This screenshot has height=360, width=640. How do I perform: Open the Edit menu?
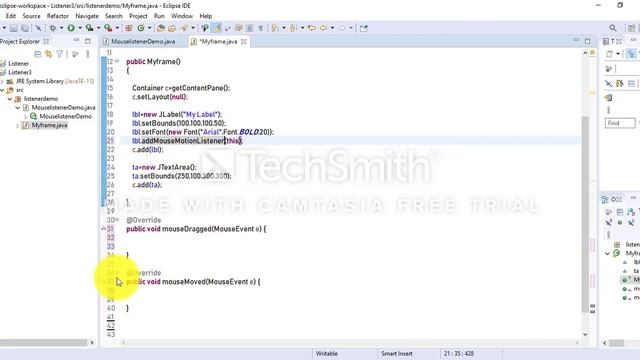click(x=11, y=16)
